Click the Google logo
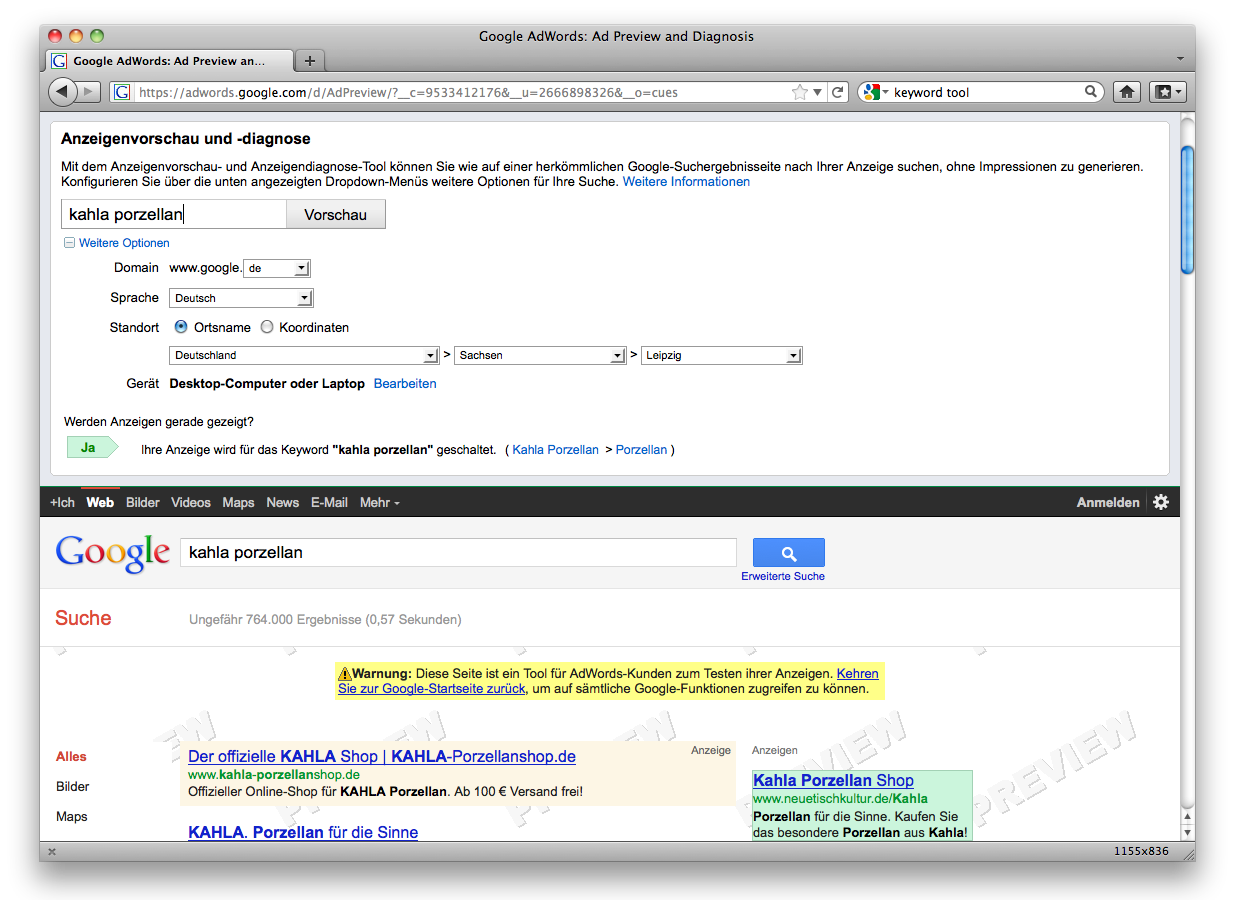The height and width of the screenshot is (900, 1235). pyautogui.click(x=113, y=554)
